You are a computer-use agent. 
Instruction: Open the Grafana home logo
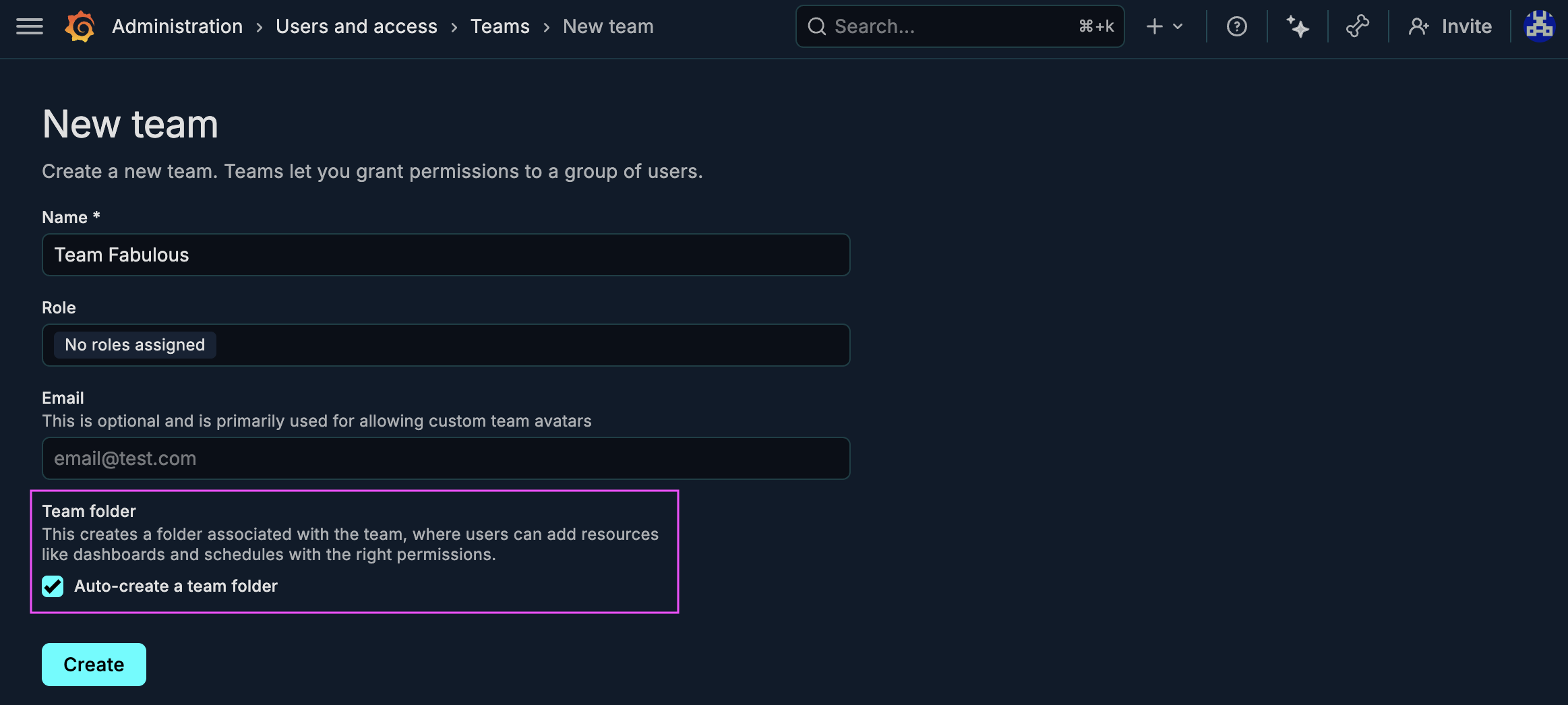(79, 26)
